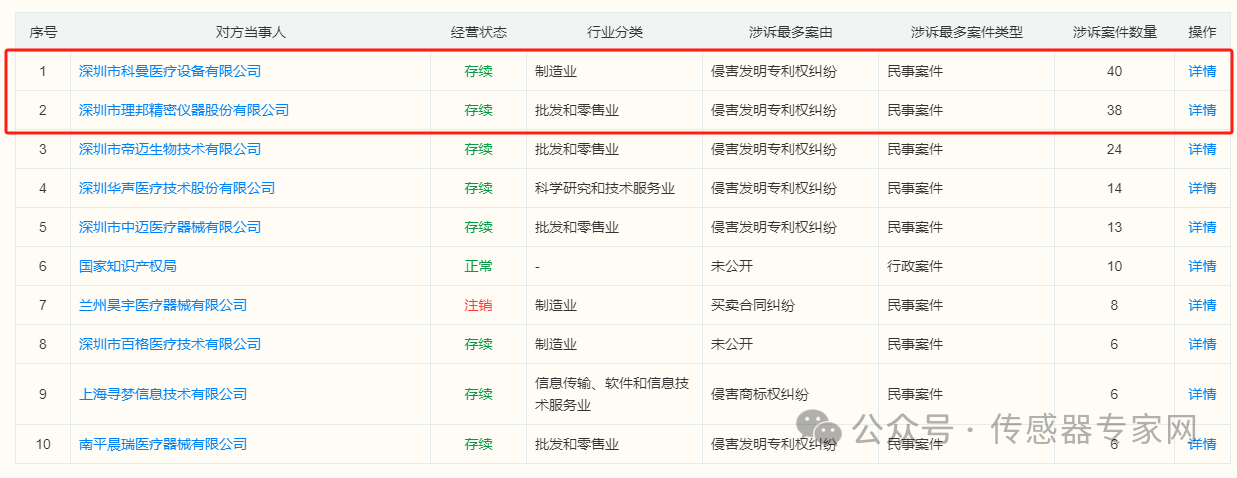The height and width of the screenshot is (478, 1237).
Task: Click the 兰州昊宇医疗器械有限公司 link
Action: pos(163,305)
